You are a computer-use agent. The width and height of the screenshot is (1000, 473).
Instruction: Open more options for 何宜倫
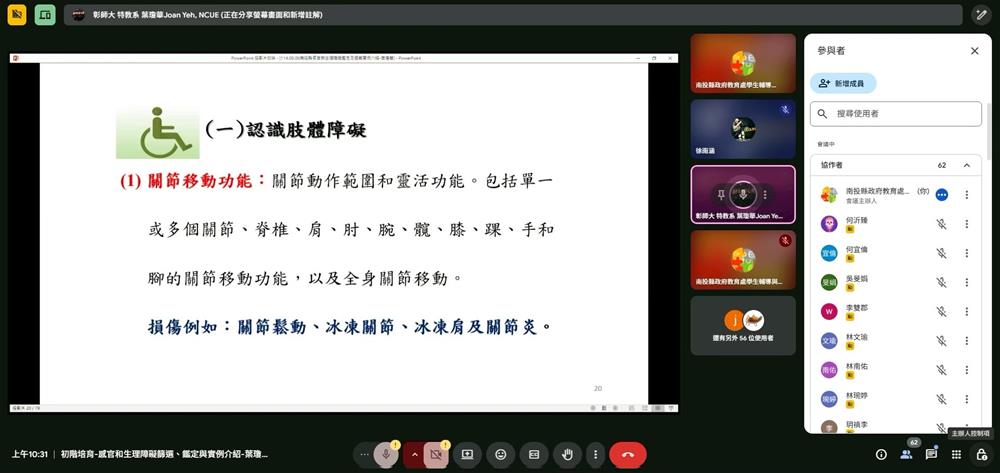(x=966, y=253)
